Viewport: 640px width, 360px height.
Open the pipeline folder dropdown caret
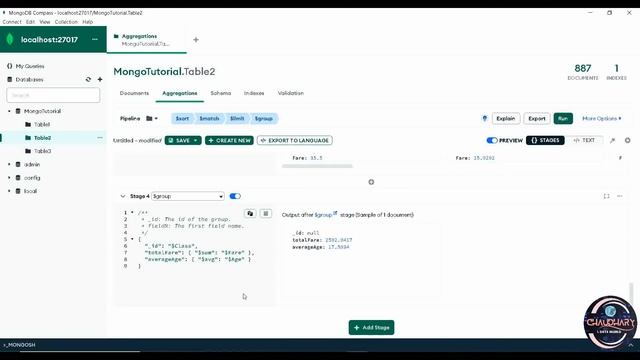[156, 118]
